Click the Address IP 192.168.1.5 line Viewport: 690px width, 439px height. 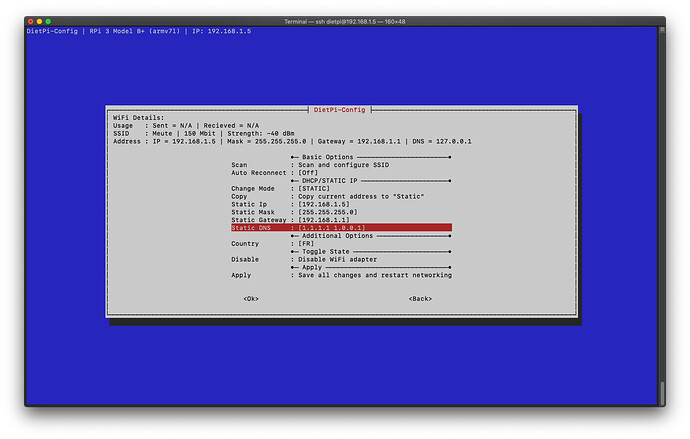292,142
